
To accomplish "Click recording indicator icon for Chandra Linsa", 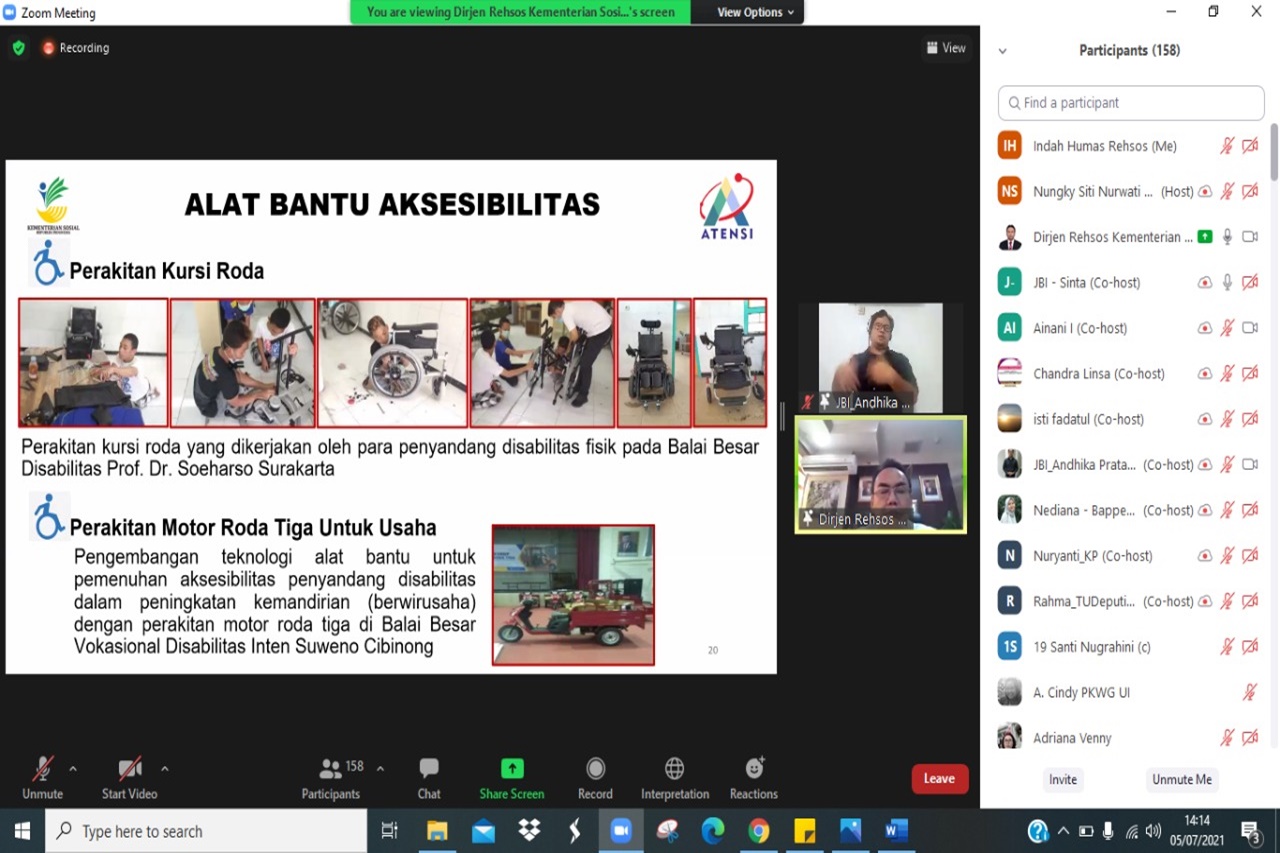I will [x=1205, y=374].
